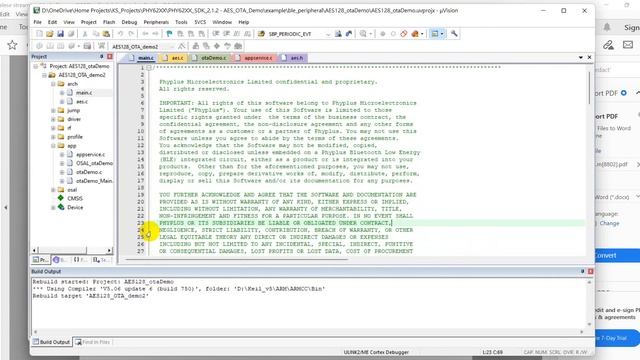
Task: Click Kill All Breakpoints icon
Action: [x=415, y=34]
